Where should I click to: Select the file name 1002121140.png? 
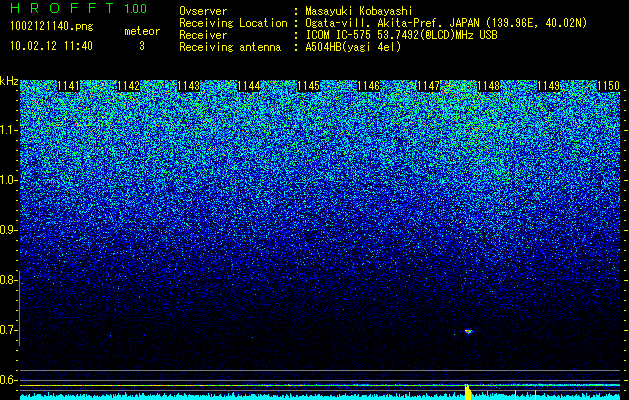coord(52,26)
